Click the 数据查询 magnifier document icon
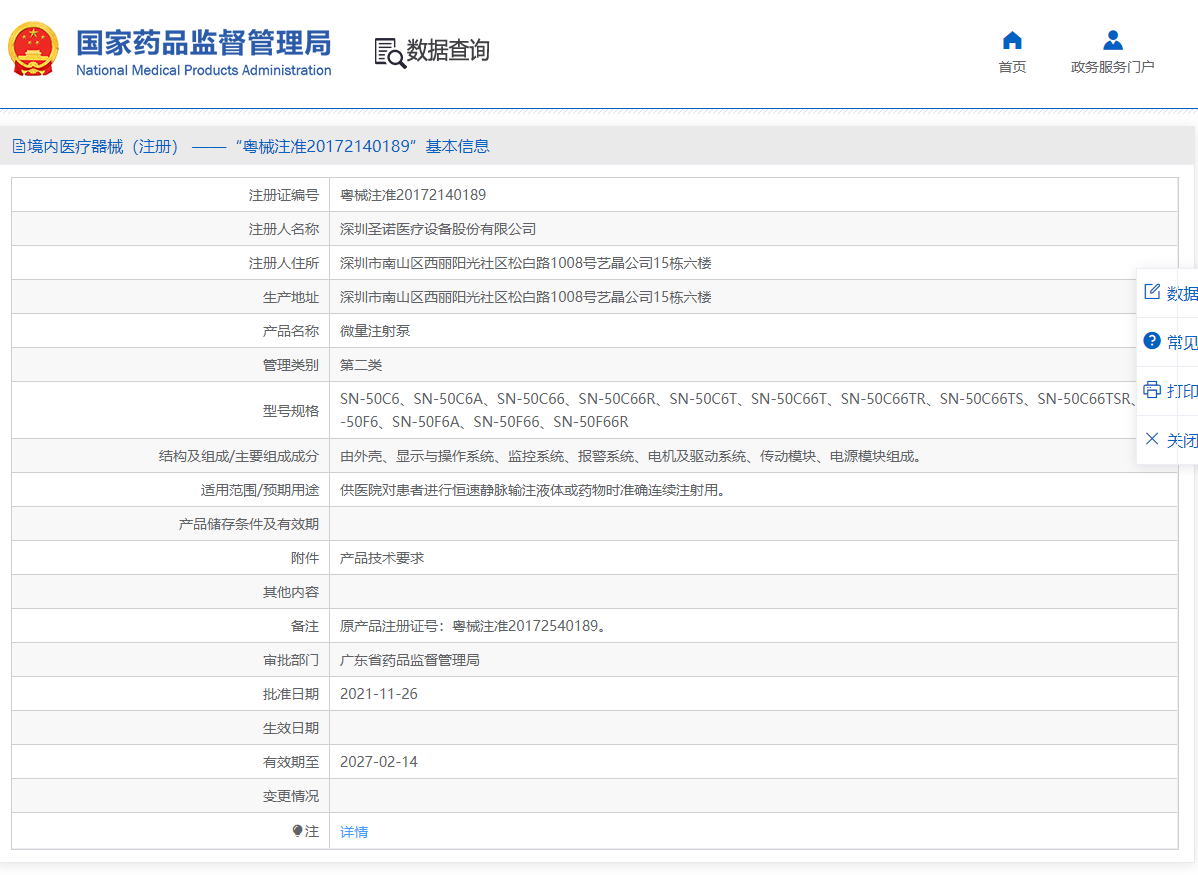This screenshot has height=875, width=1198. click(x=389, y=52)
